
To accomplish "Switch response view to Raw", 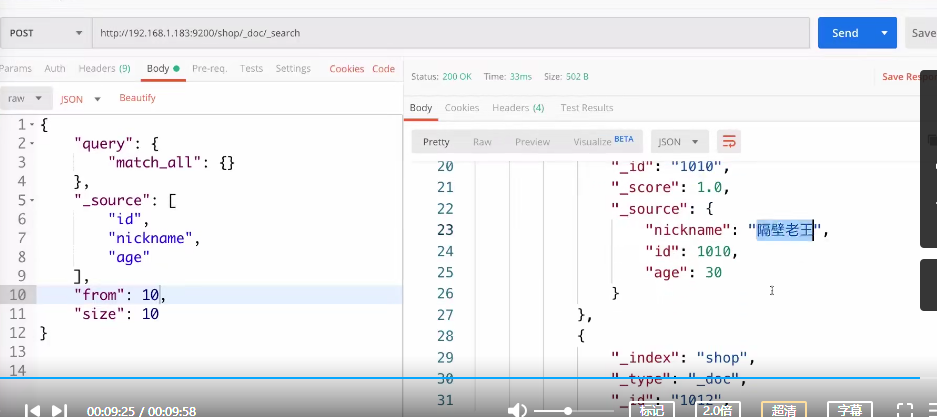I will point(482,142).
